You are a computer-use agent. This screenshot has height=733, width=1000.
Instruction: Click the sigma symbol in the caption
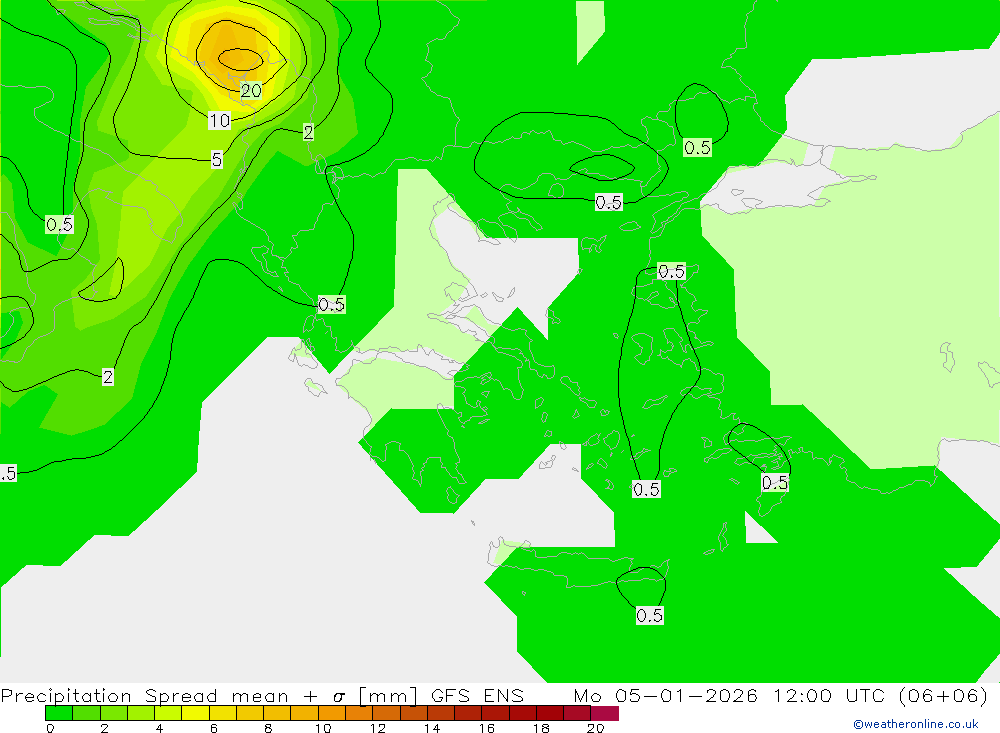coord(339,697)
